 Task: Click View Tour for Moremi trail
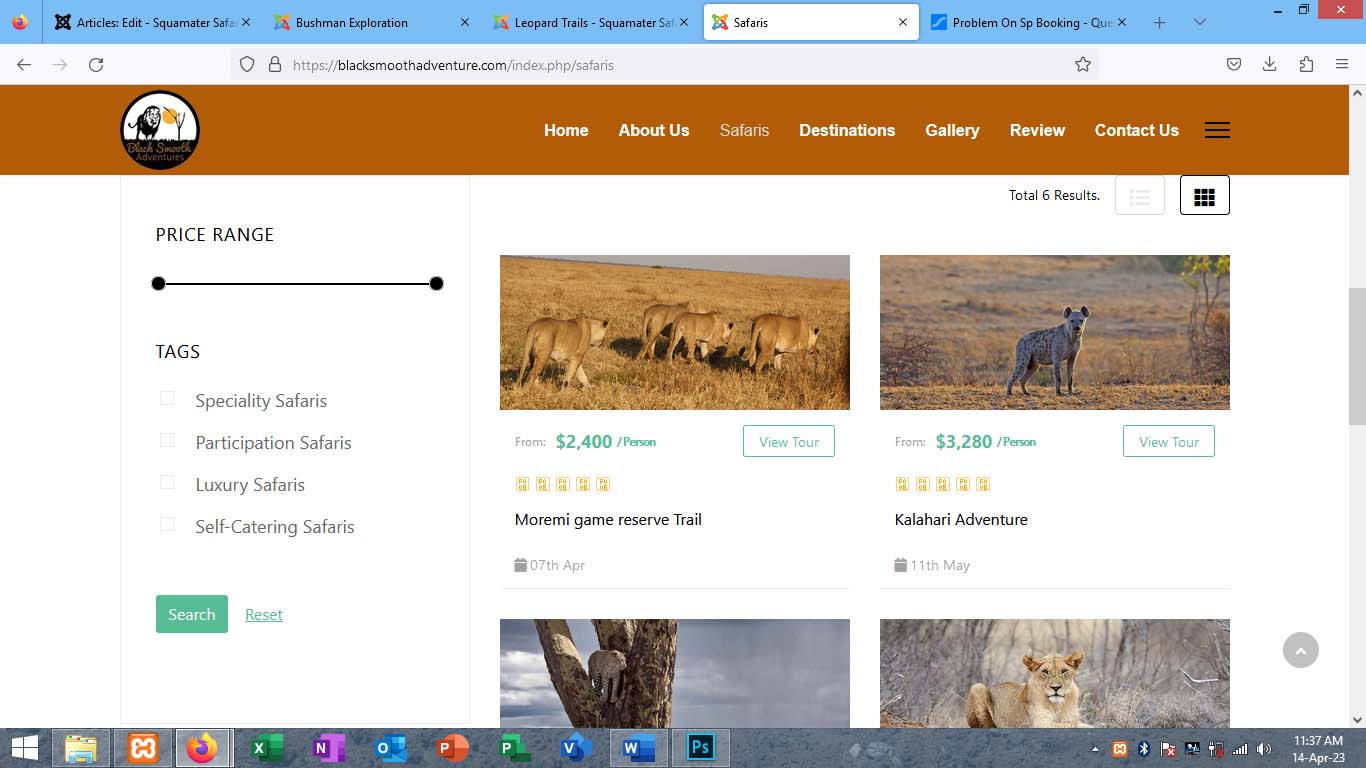pyautogui.click(x=788, y=442)
